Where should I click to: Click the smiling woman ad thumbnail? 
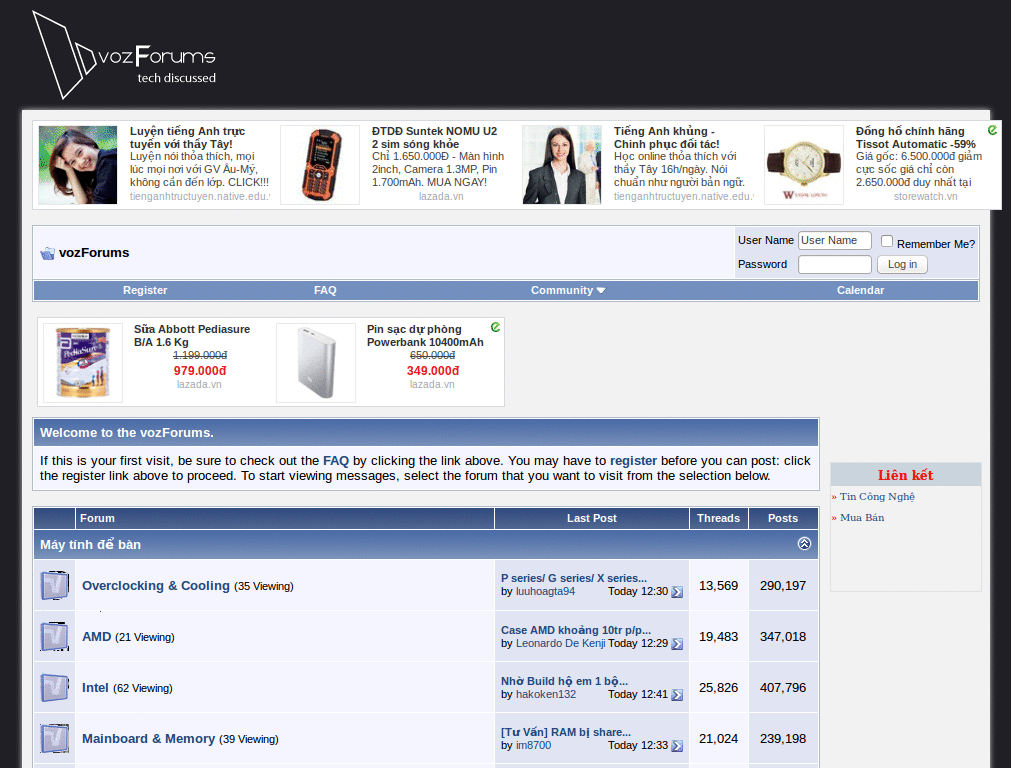78,165
